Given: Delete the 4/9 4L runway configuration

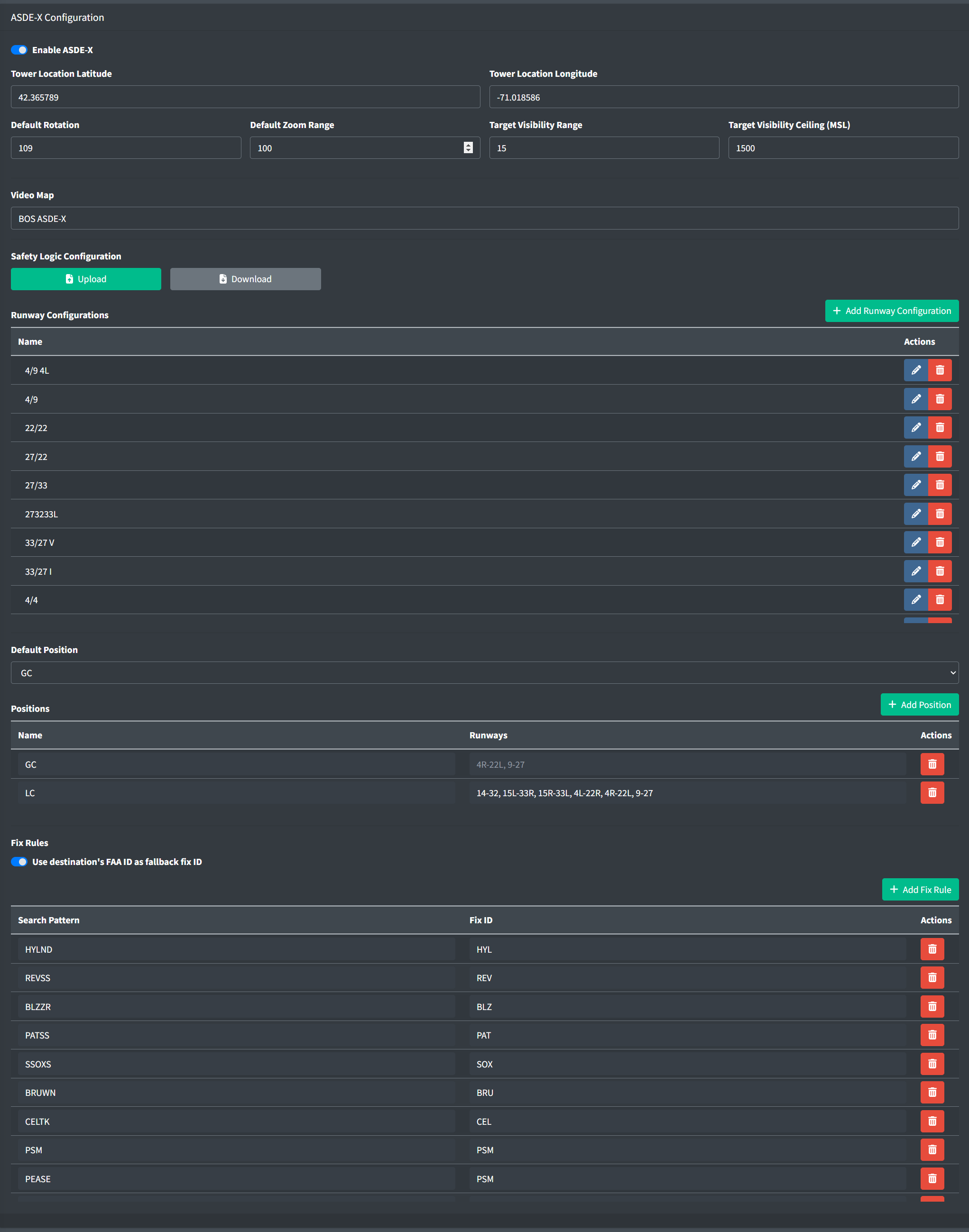Looking at the screenshot, I should coord(940,370).
